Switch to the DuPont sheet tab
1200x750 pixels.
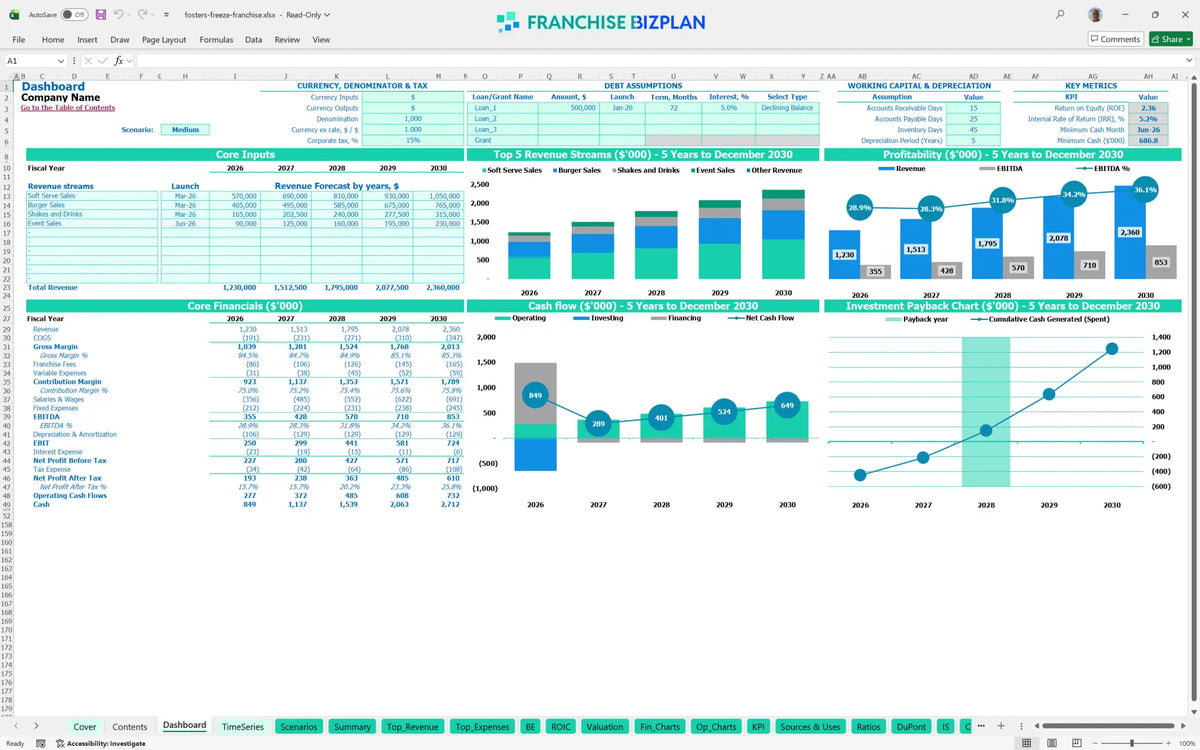tap(910, 727)
